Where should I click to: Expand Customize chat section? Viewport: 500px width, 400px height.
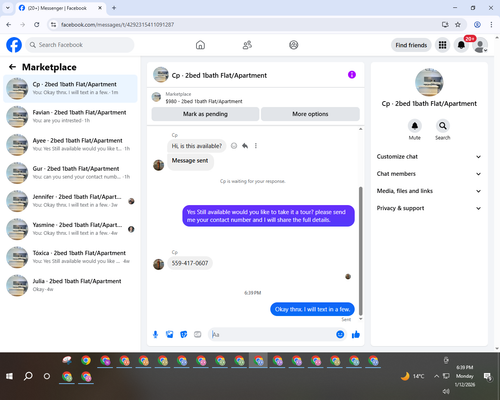point(429,157)
